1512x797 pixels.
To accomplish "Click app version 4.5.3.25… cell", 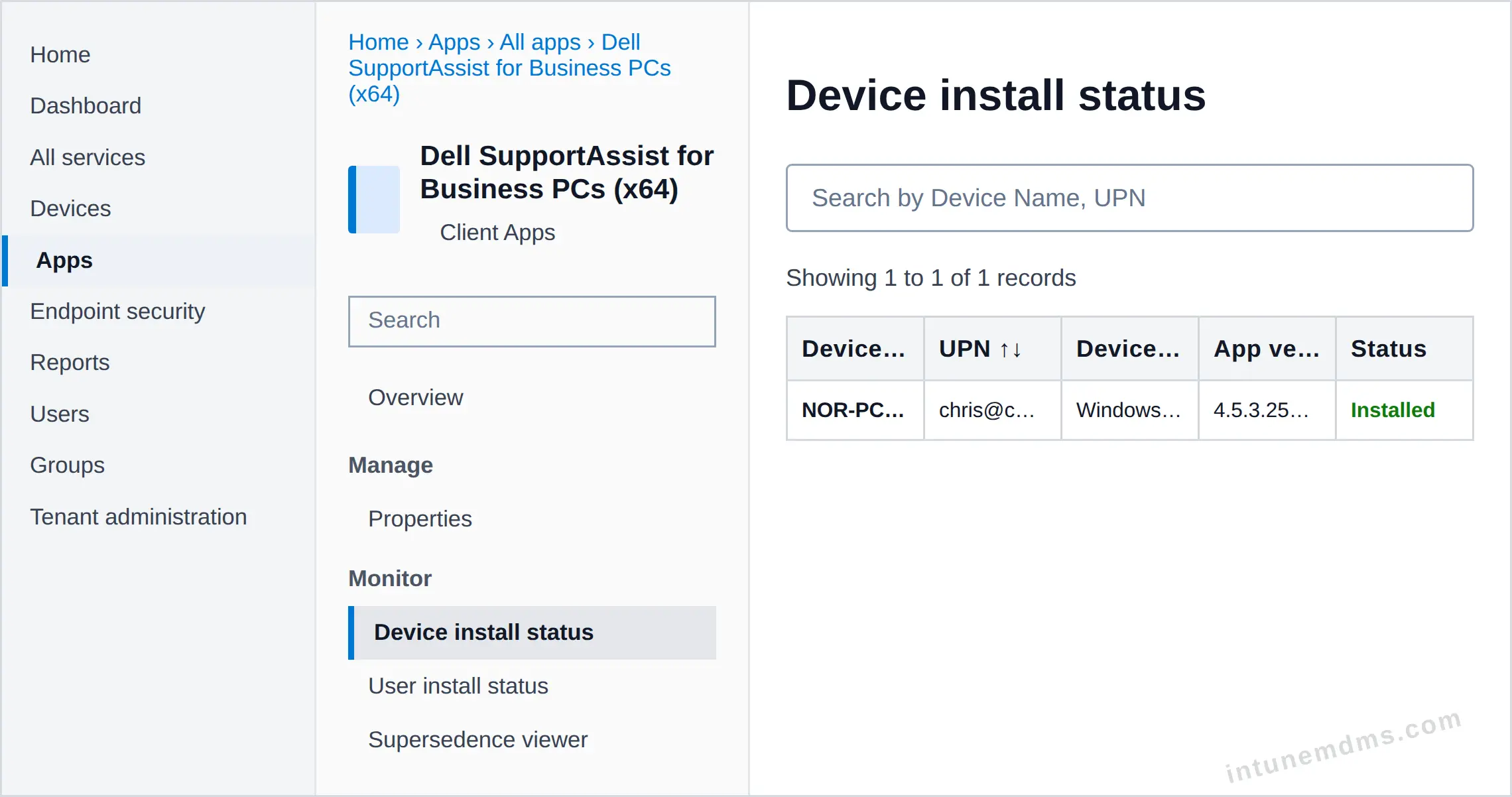I will tap(1267, 410).
